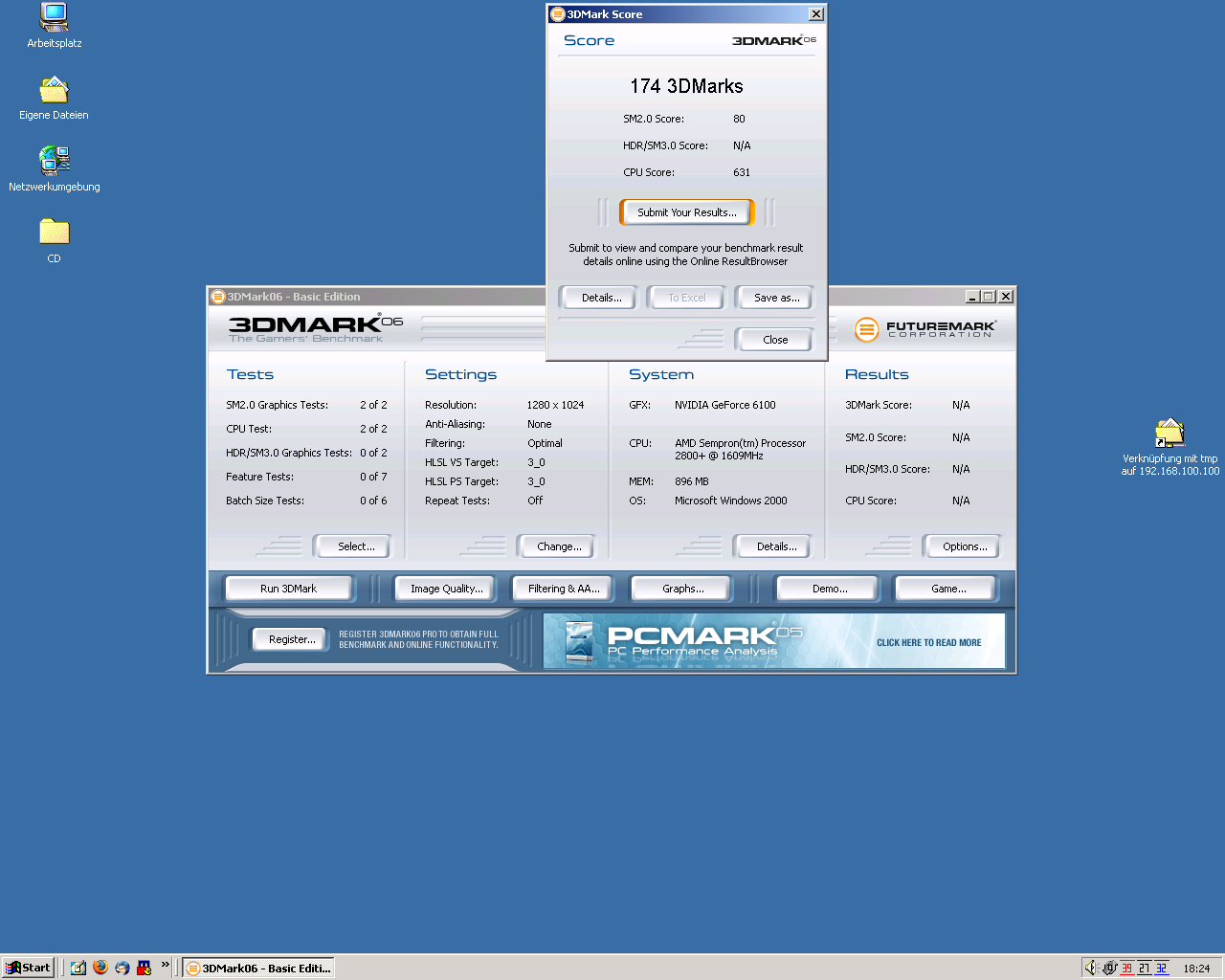
Task: Open the Netzwerkumgebung desktop icon
Action: (x=55, y=168)
